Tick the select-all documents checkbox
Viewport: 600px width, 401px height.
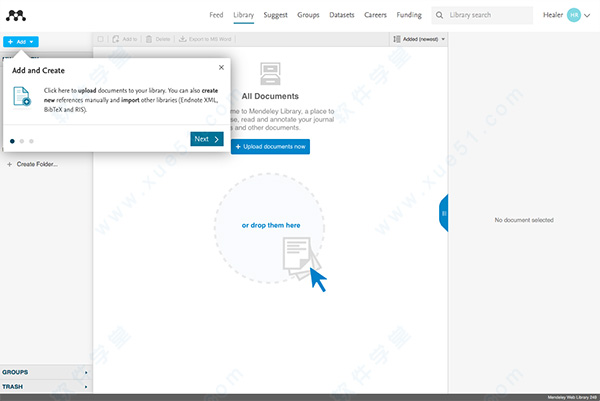point(100,39)
